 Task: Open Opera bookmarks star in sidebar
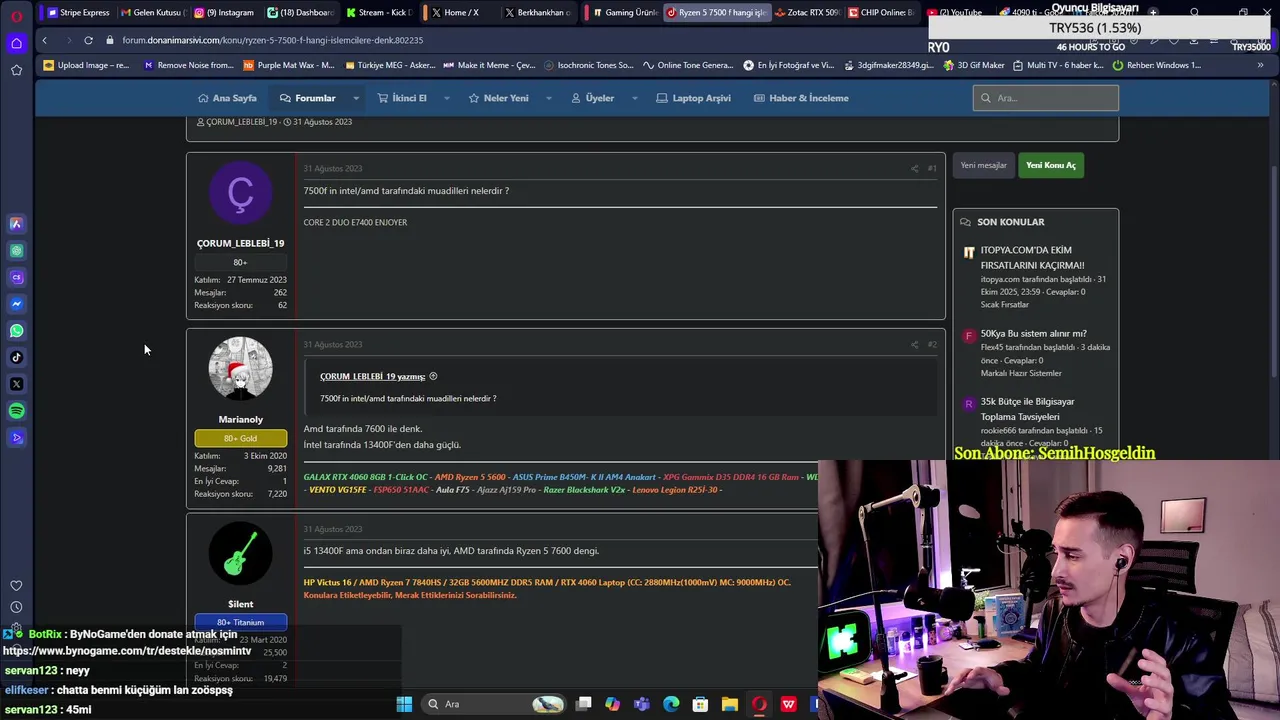point(16,70)
